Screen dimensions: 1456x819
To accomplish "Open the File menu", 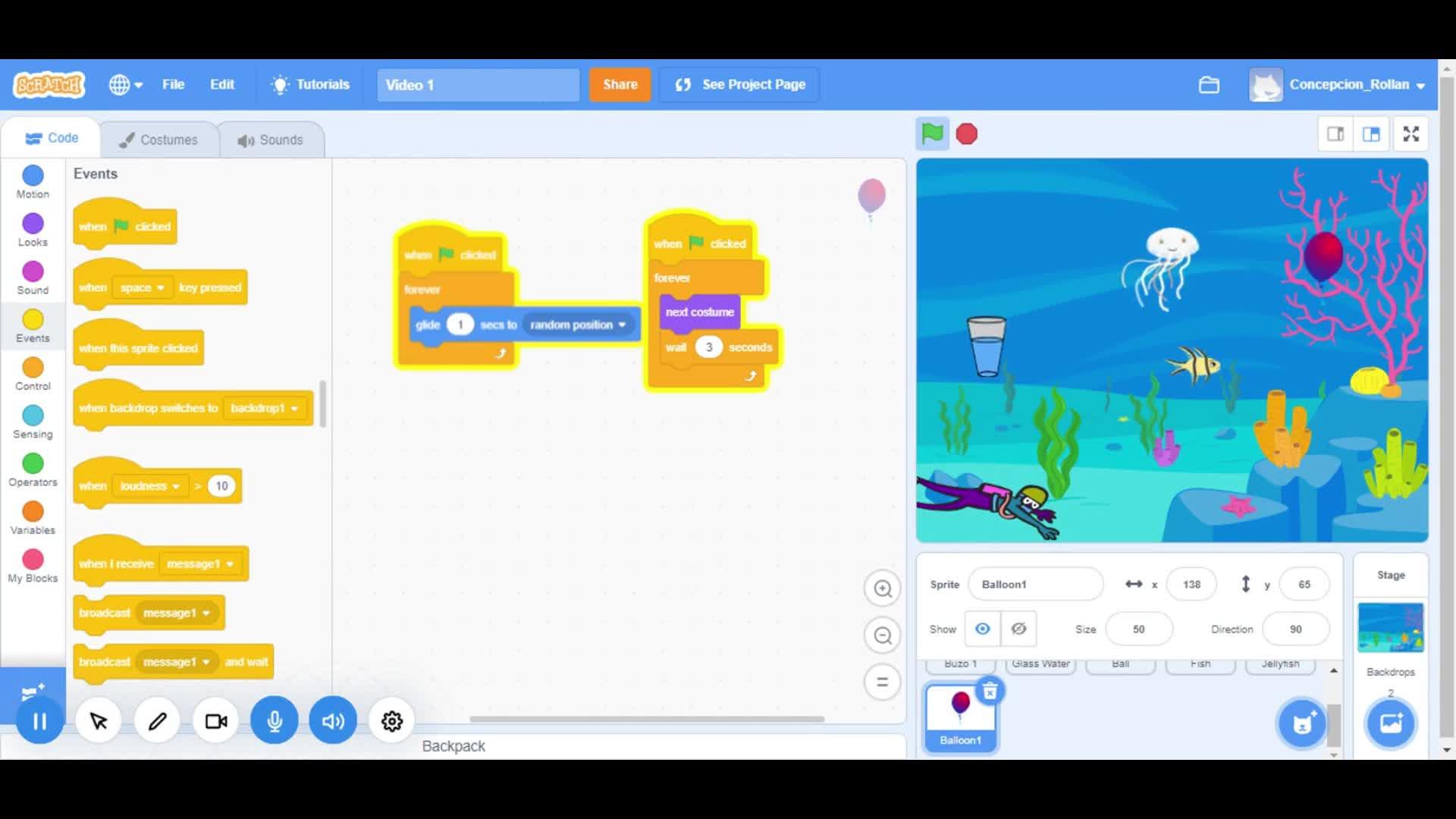I will pyautogui.click(x=173, y=84).
